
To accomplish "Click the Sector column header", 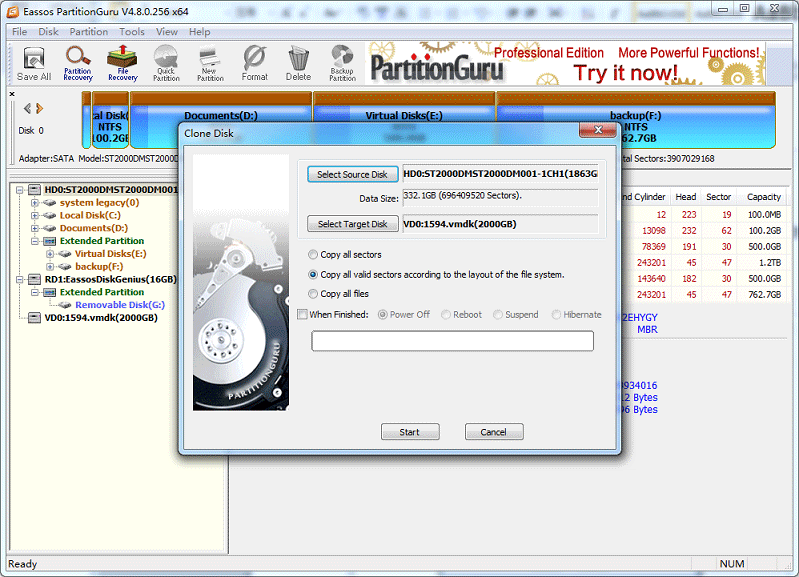I will click(718, 197).
